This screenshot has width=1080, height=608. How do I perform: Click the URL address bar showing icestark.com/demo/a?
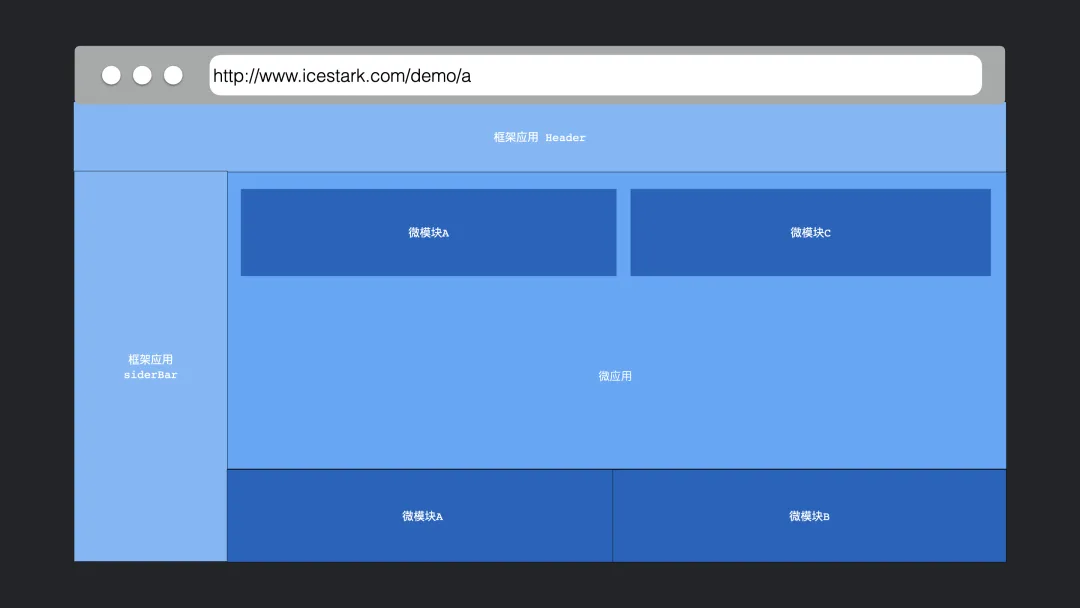(595, 75)
